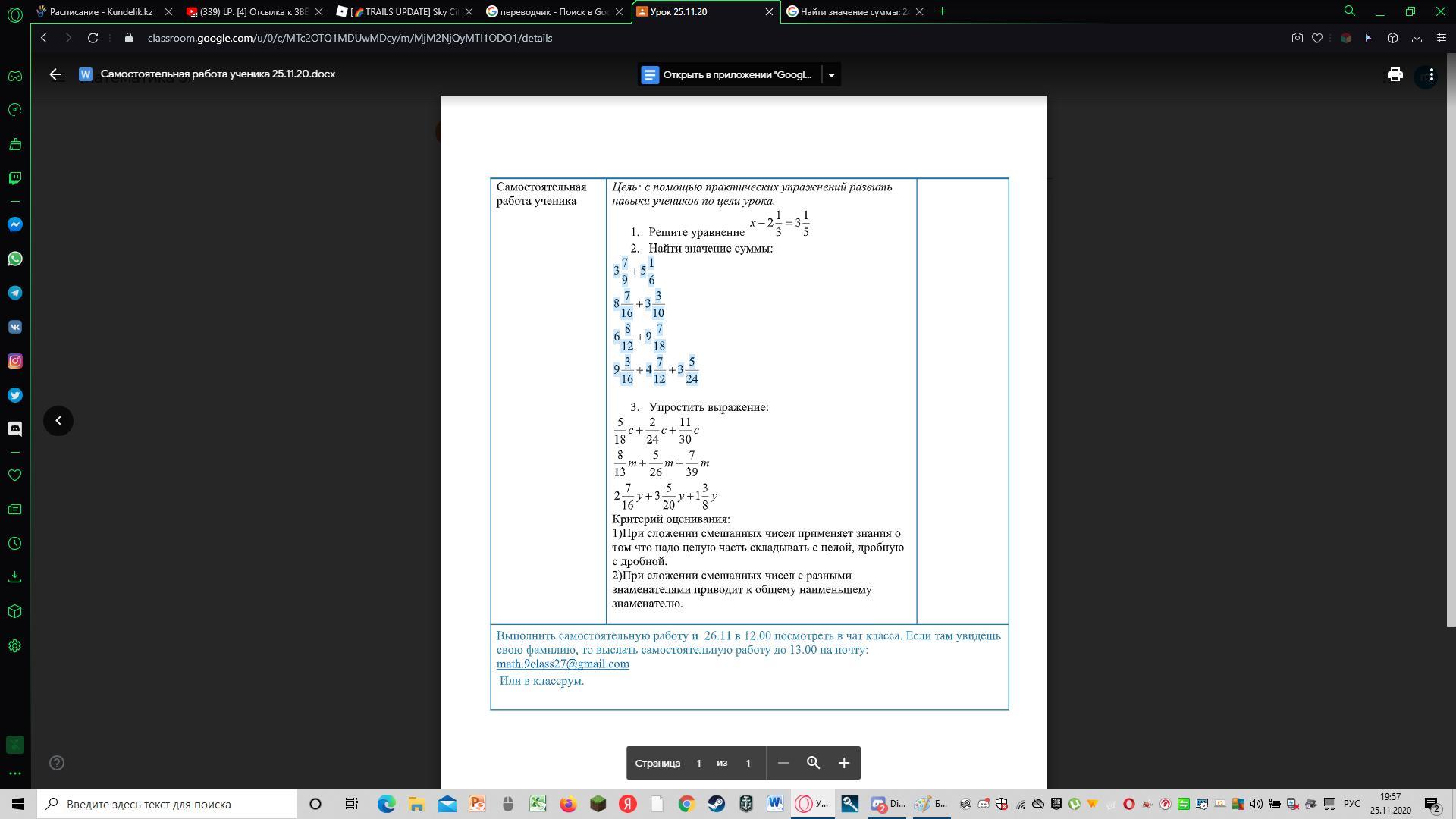Open math.9class27@gmail.com email link
Image resolution: width=1456 pixels, height=819 pixels.
(x=563, y=664)
